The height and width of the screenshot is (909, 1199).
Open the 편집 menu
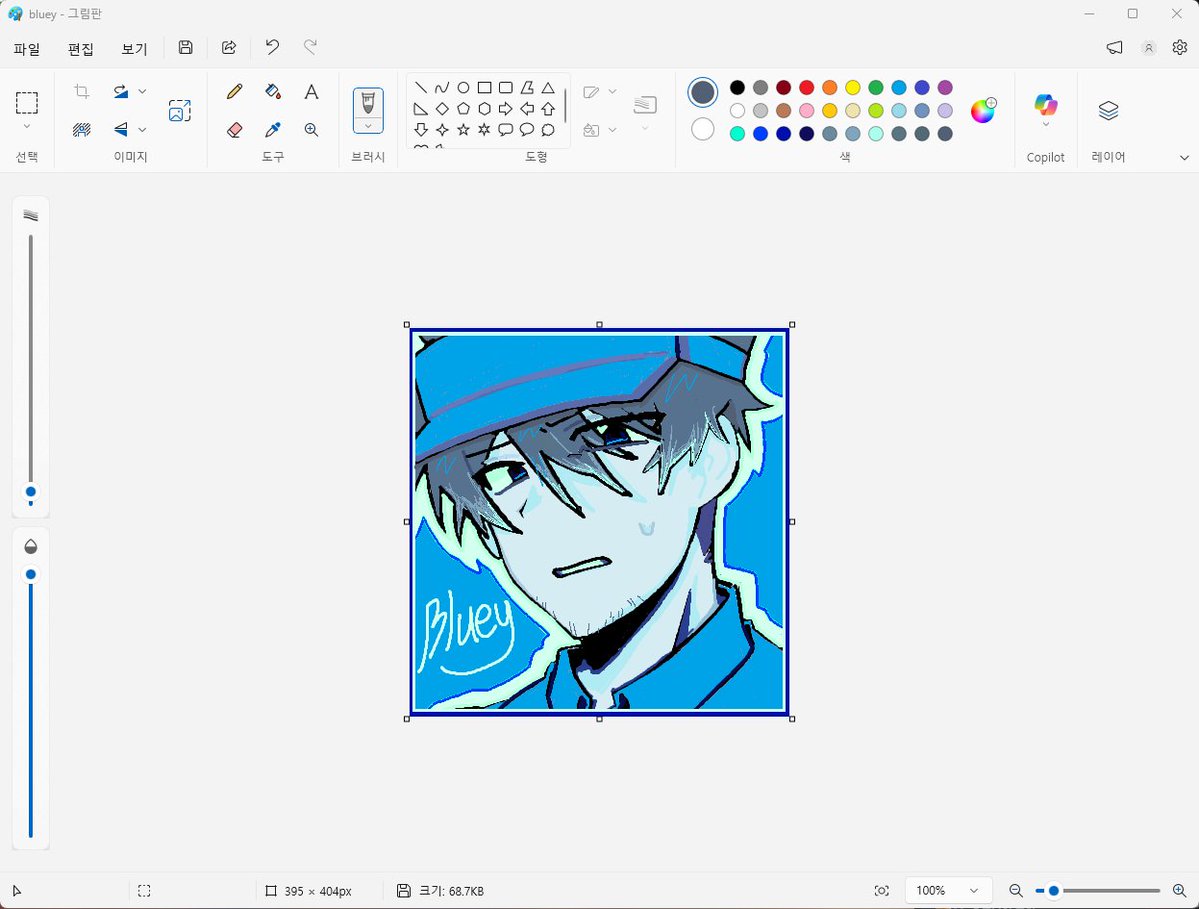(x=80, y=49)
